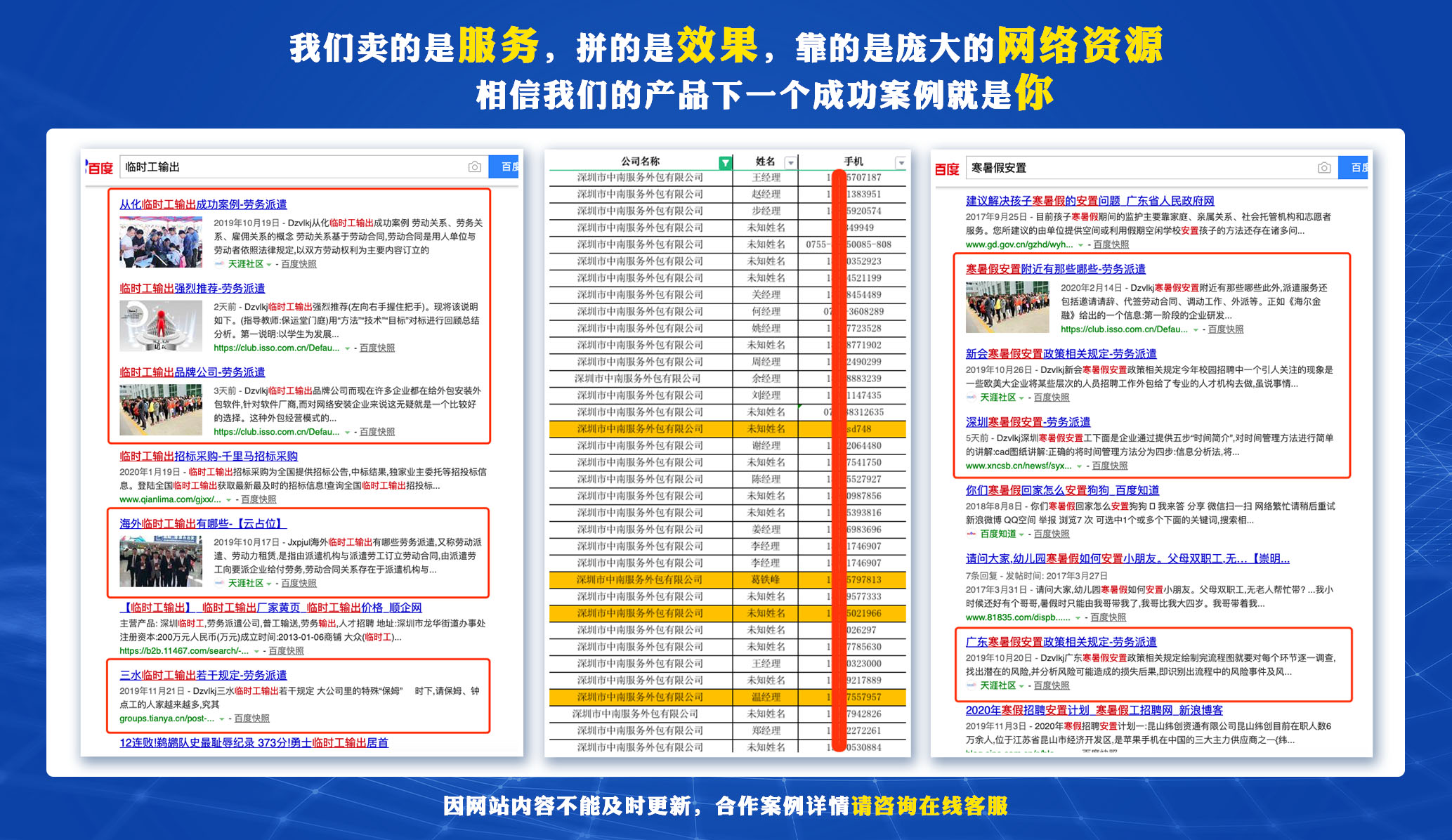Image resolution: width=1452 pixels, height=840 pixels.
Task: Click Baidu logo beside 寒暑假安置 search
Action: pos(946,169)
